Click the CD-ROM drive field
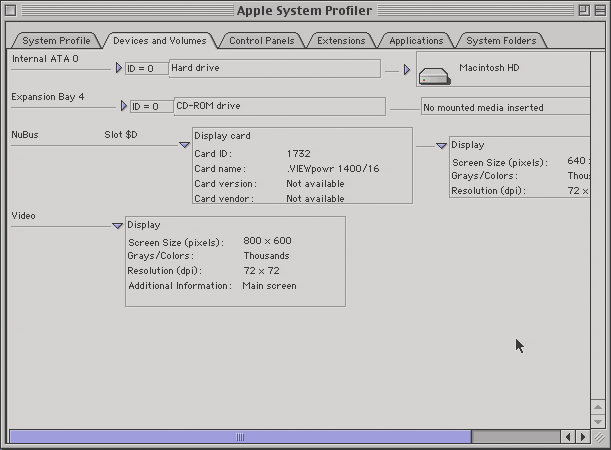 coord(280,106)
